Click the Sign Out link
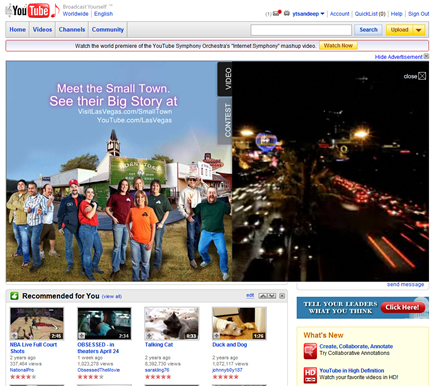Viewport: 435px width, 386px height. [418, 14]
